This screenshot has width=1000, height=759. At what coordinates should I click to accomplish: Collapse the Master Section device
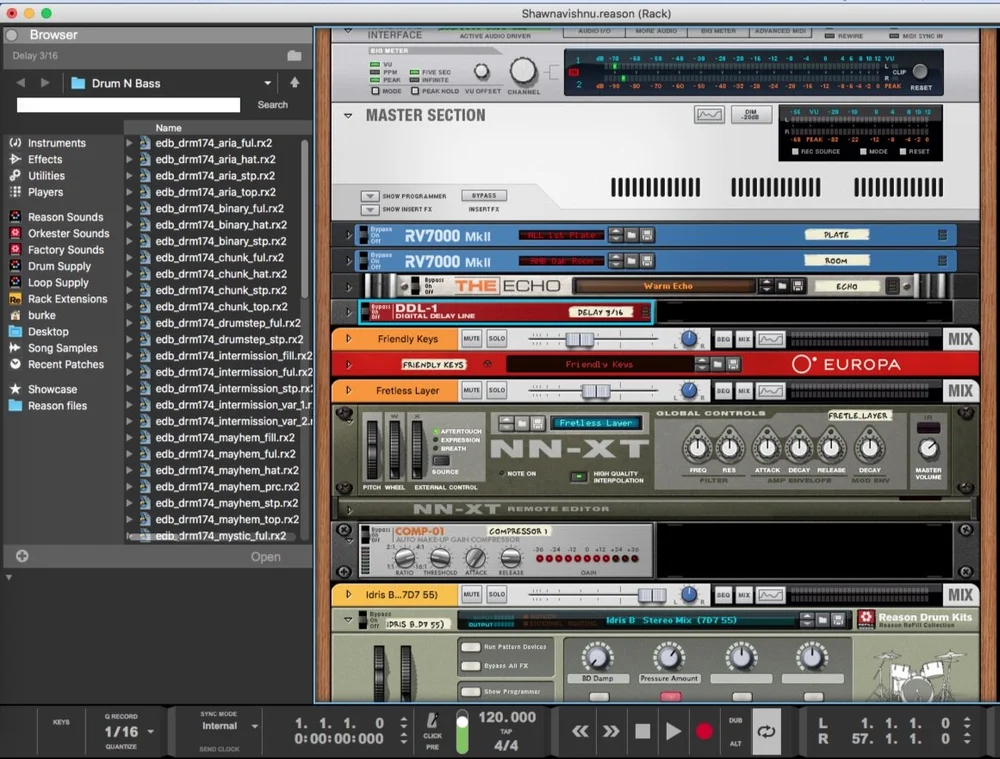[348, 115]
